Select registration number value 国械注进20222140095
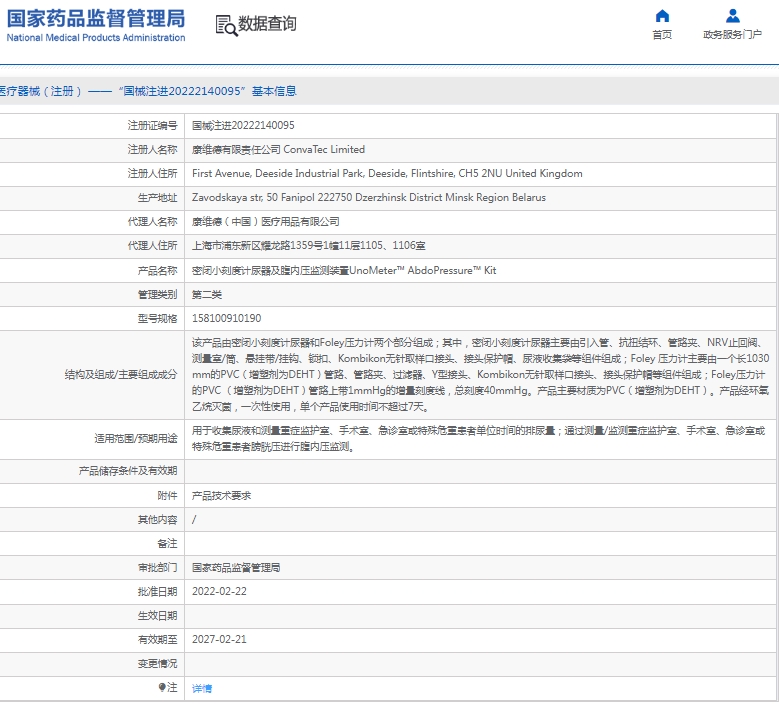 [243, 125]
